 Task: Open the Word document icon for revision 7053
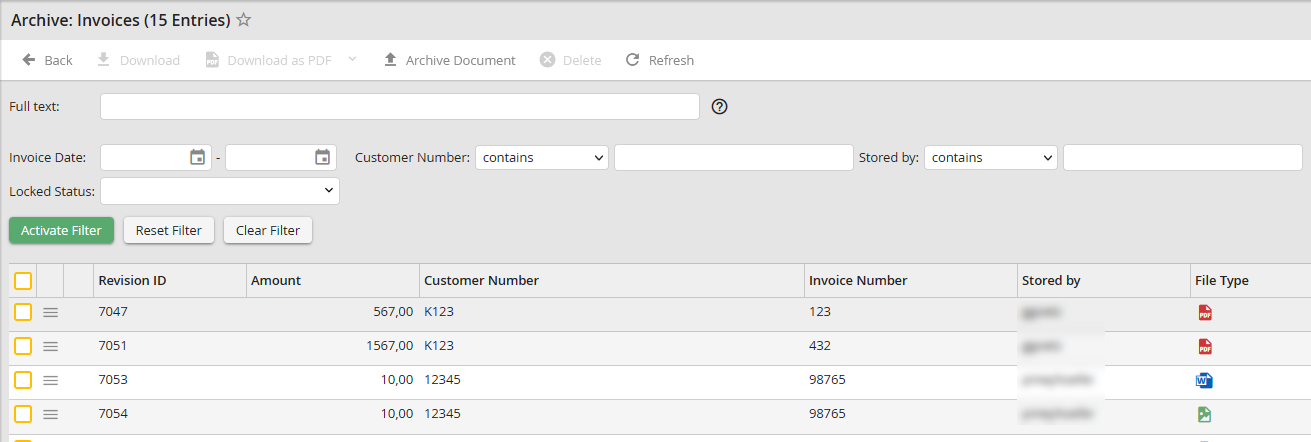tap(1204, 381)
